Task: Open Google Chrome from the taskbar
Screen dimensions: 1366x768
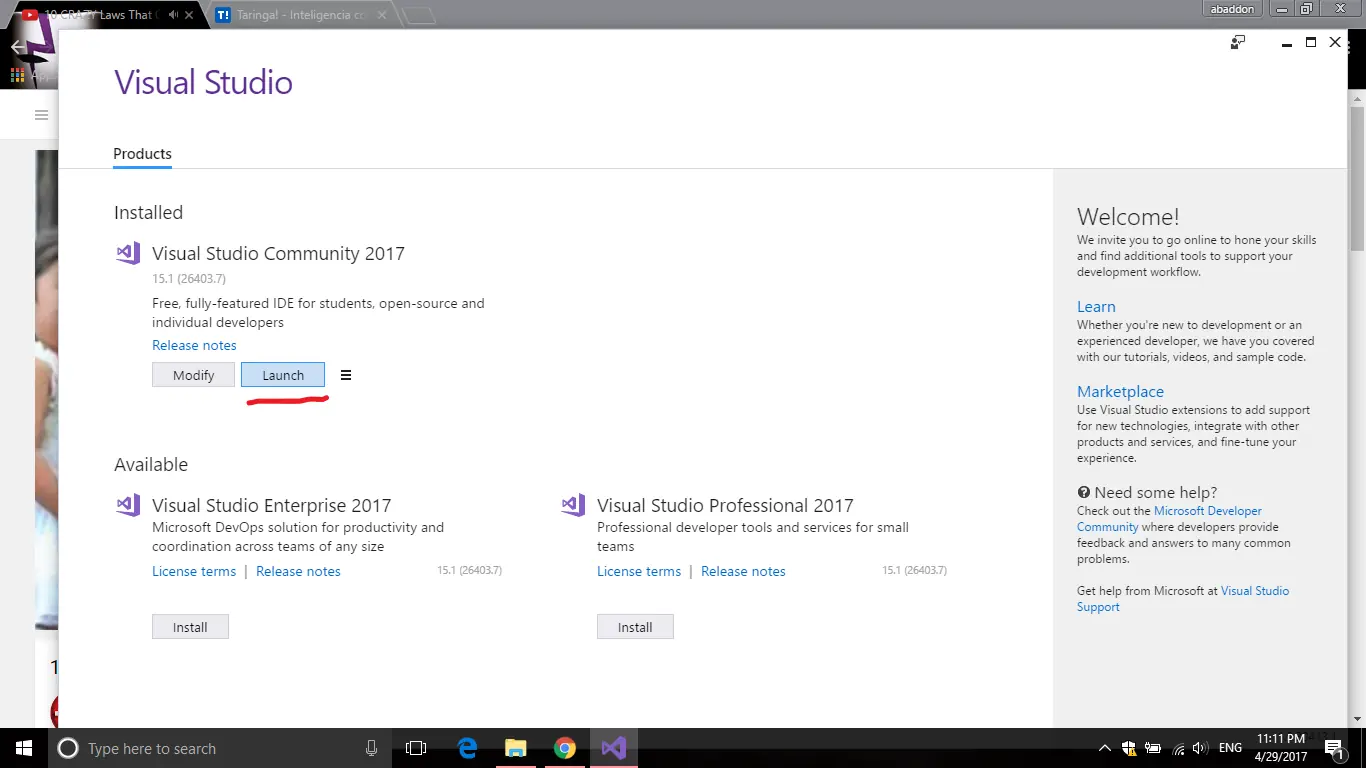Action: [565, 748]
